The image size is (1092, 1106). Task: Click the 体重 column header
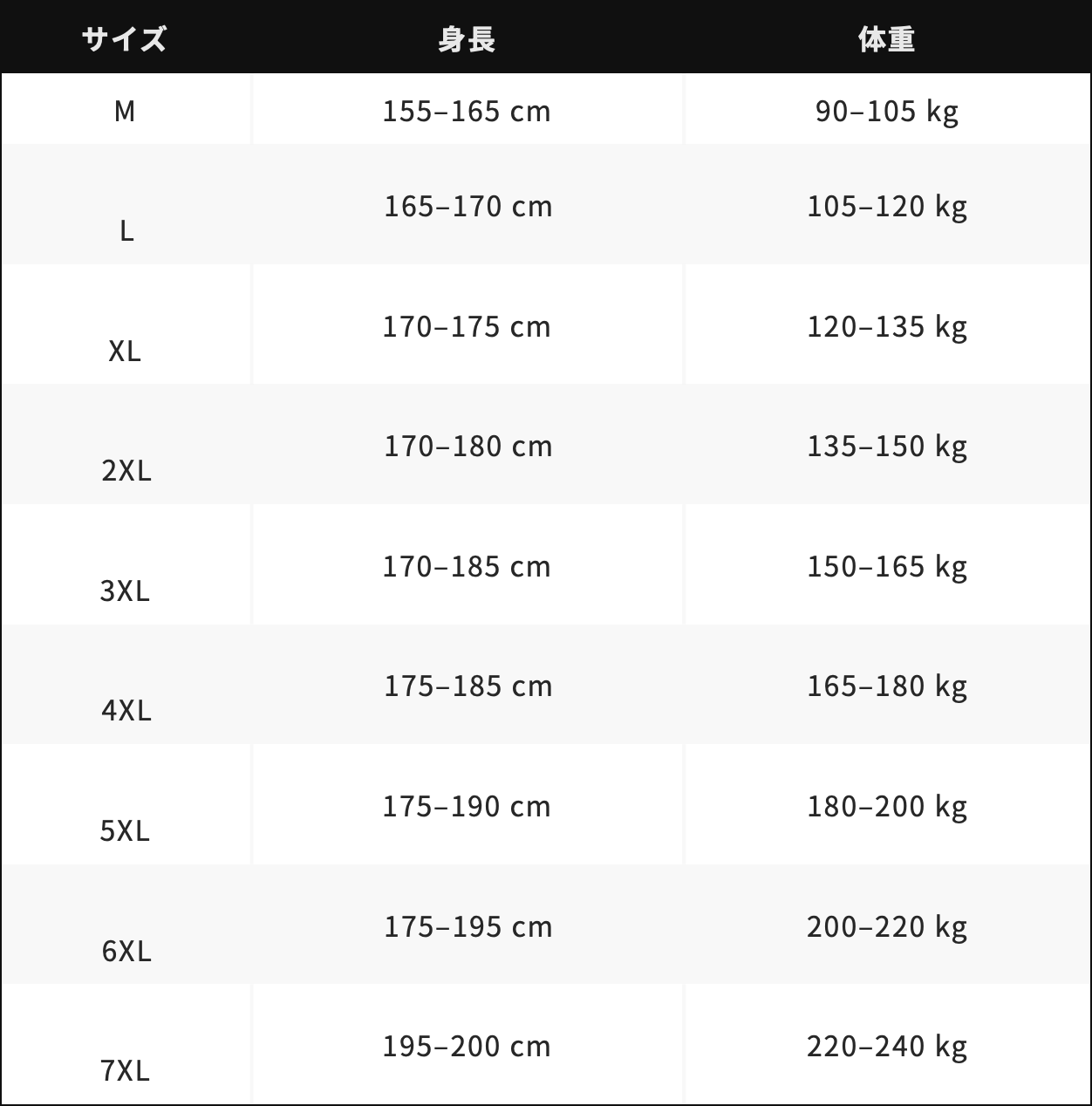(x=886, y=39)
